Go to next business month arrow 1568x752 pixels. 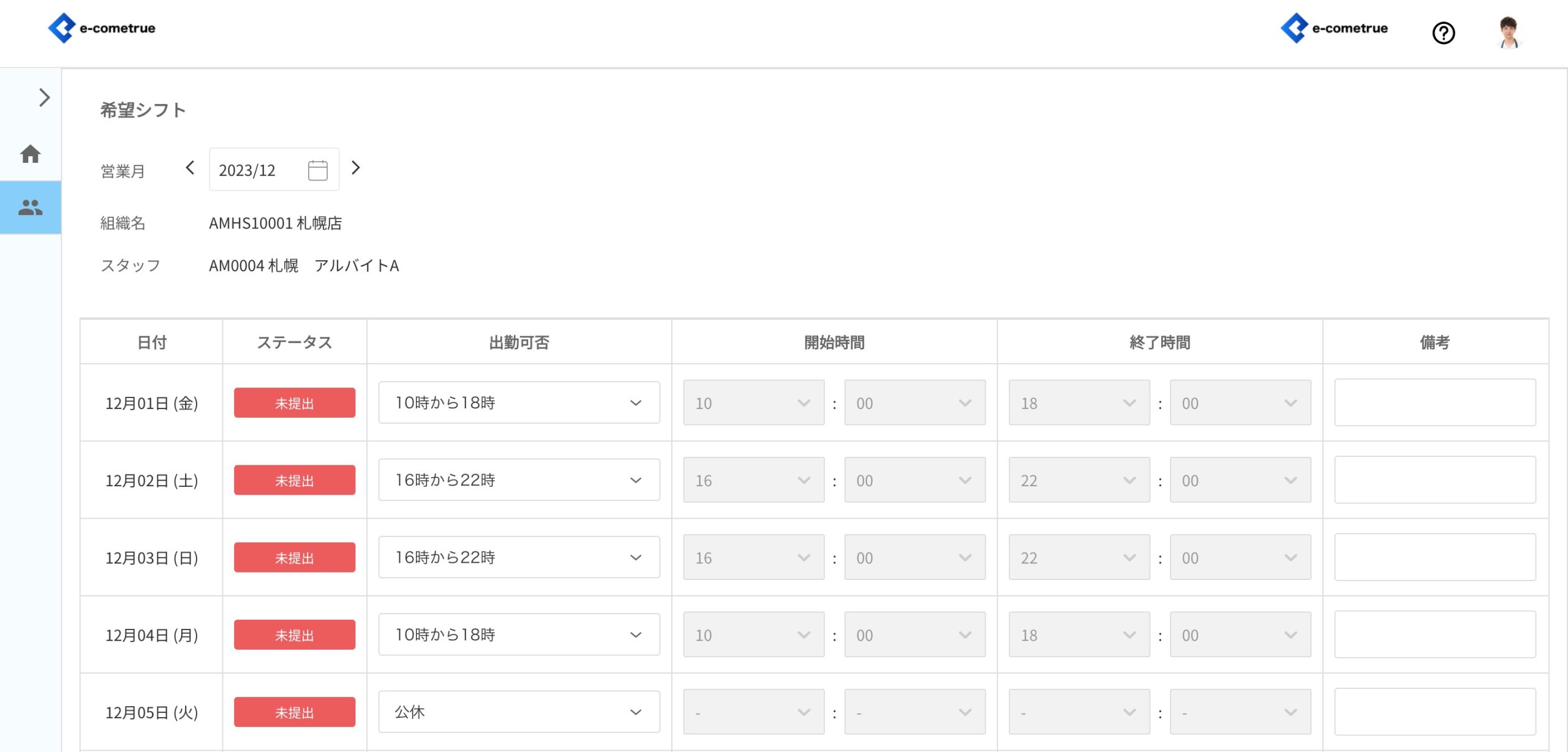356,168
